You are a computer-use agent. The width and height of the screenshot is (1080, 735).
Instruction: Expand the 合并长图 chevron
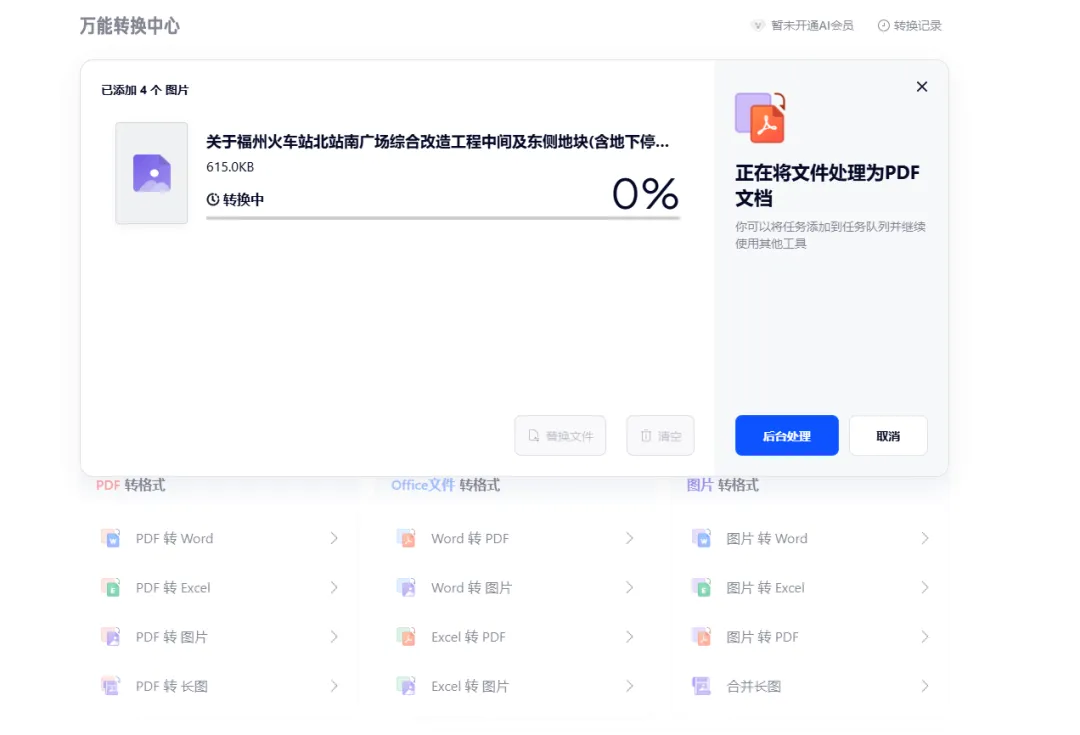[x=925, y=686]
